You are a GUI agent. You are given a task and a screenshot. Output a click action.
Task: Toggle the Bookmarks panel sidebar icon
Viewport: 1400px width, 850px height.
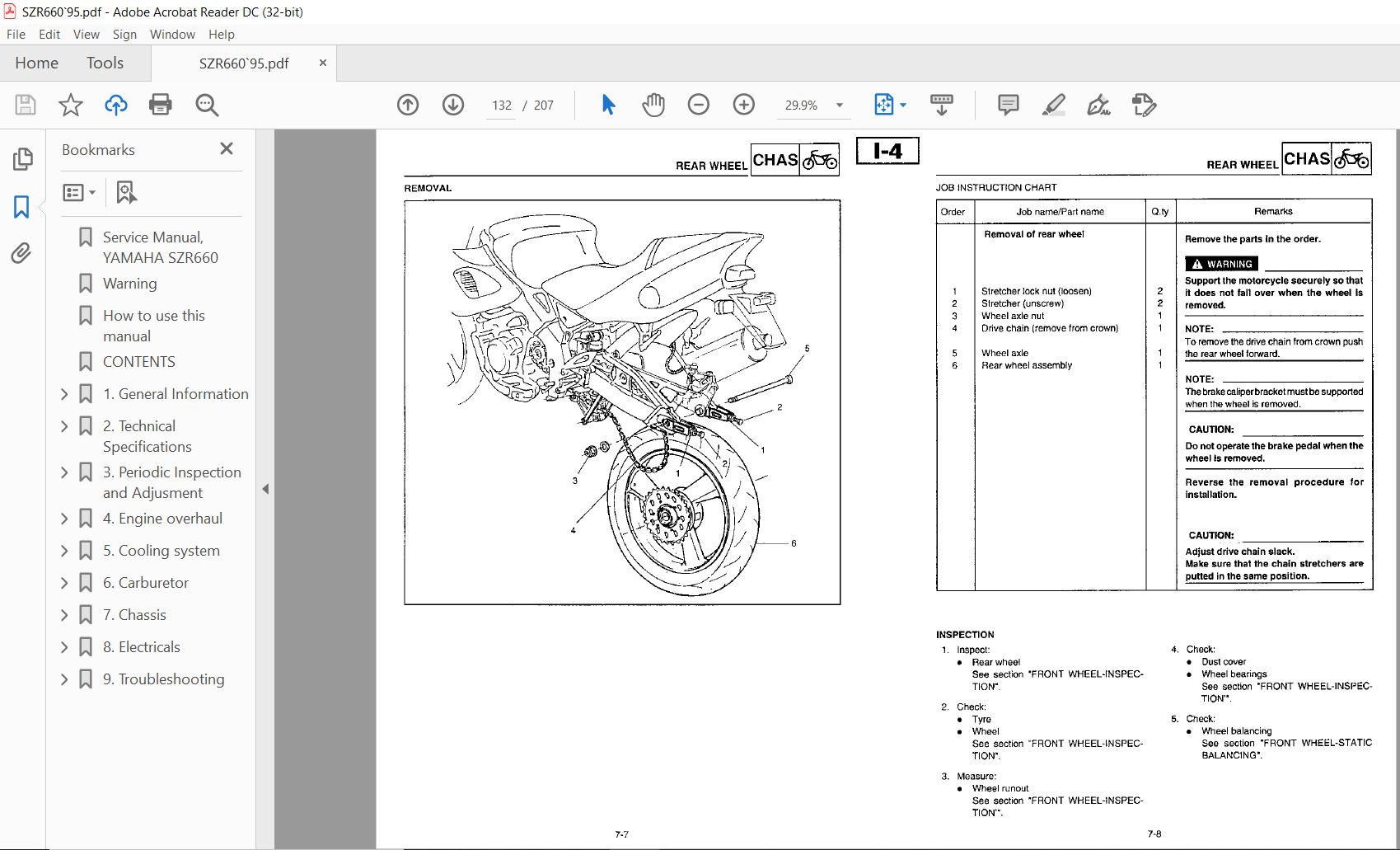pos(22,206)
